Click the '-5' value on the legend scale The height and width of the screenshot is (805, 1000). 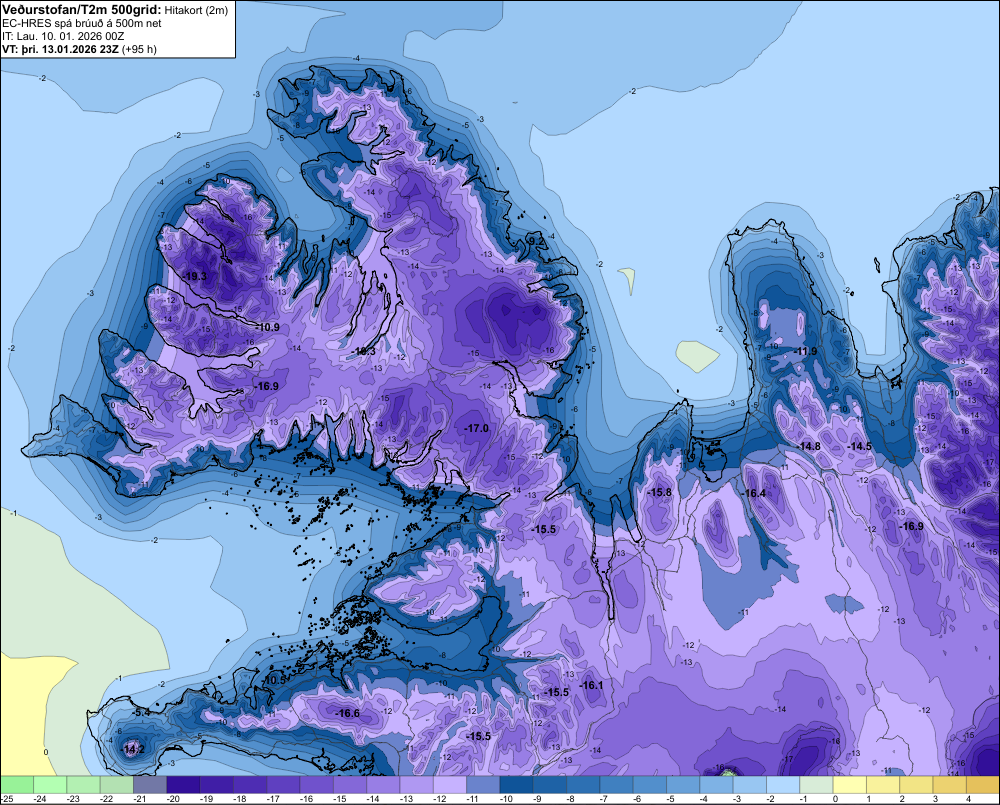pyautogui.click(x=670, y=799)
